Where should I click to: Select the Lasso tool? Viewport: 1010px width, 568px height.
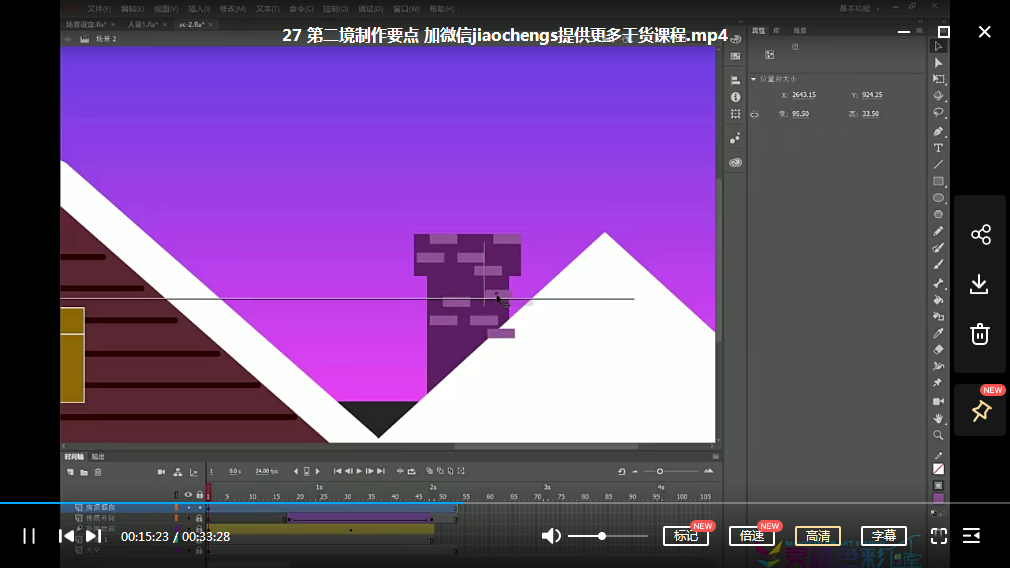tap(939, 113)
